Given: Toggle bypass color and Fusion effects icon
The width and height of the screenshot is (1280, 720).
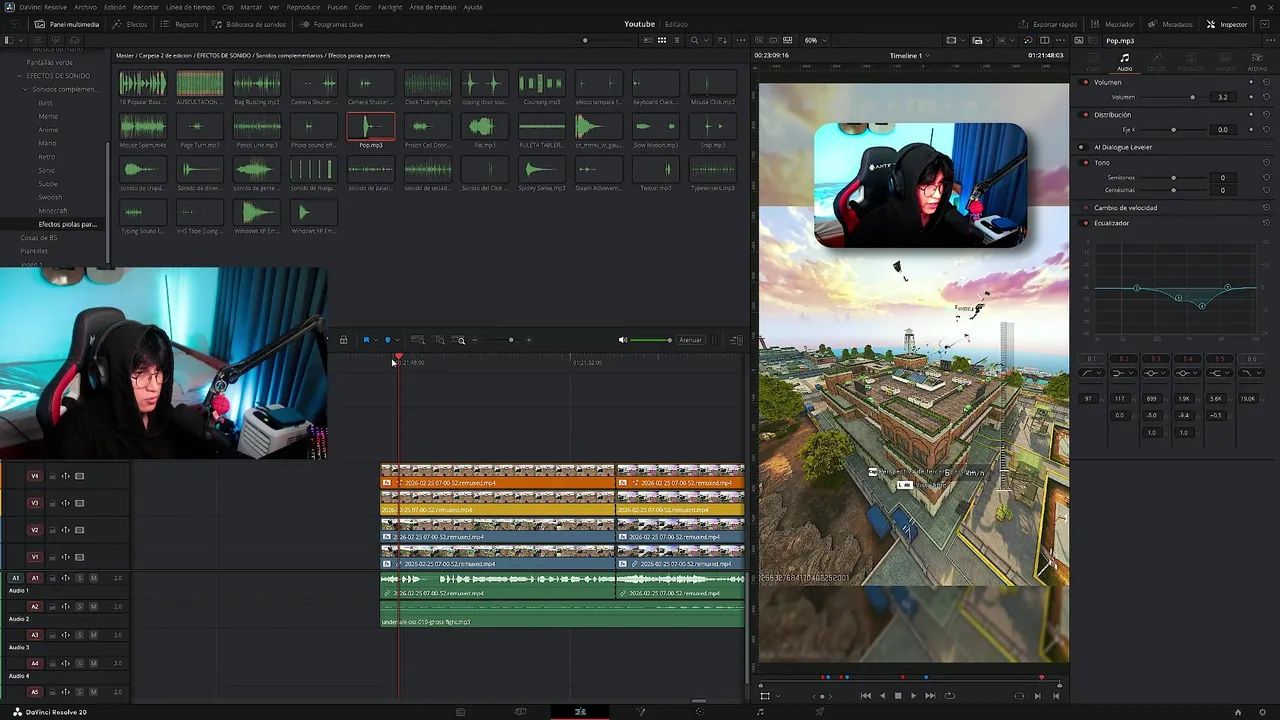Looking at the screenshot, I should [x=1028, y=40].
